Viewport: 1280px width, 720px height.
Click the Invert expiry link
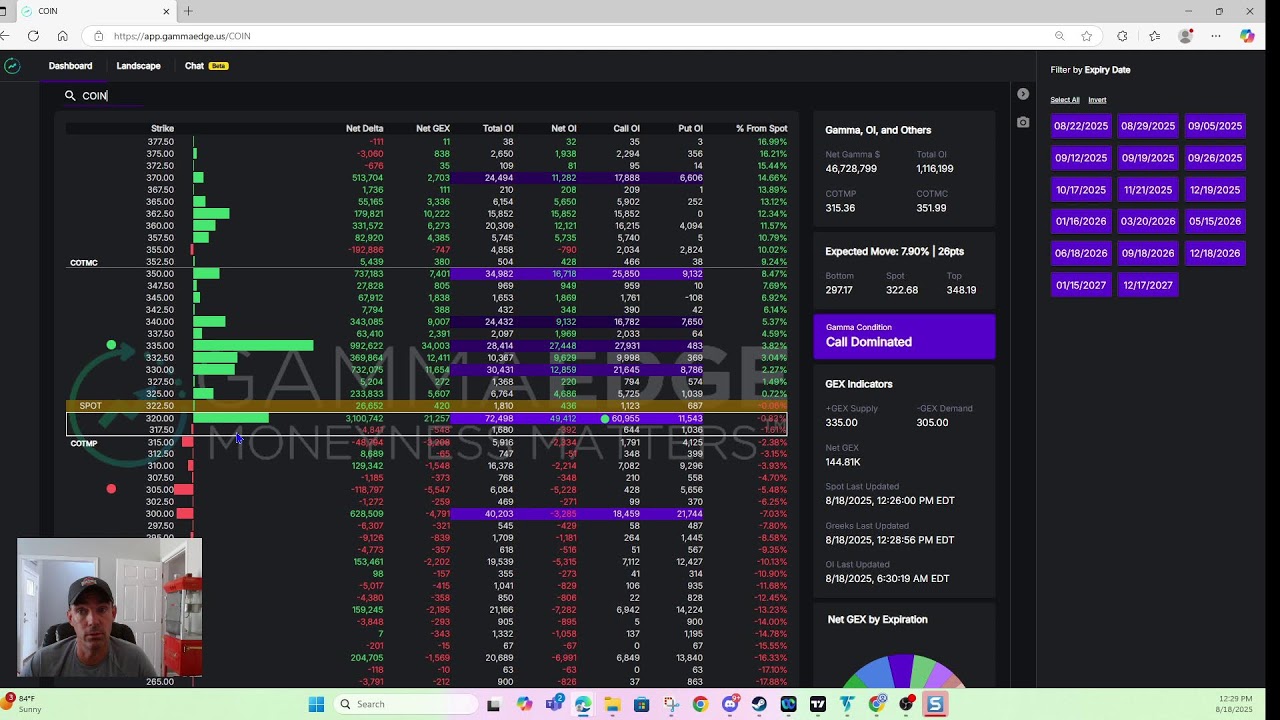tap(1097, 100)
